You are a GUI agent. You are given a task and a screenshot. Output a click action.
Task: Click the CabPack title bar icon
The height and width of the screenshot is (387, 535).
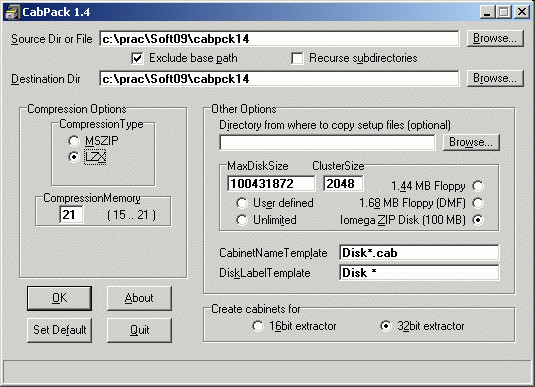click(12, 12)
